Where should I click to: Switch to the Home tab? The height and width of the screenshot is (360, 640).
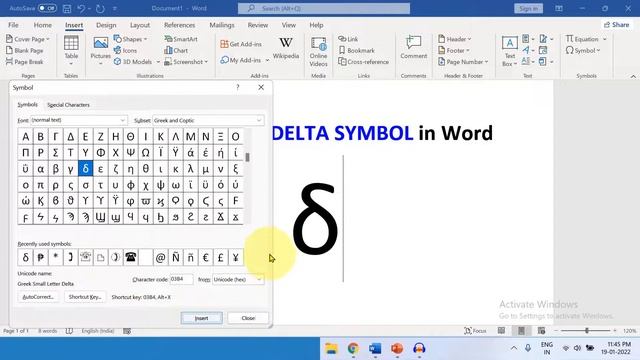pos(42,25)
